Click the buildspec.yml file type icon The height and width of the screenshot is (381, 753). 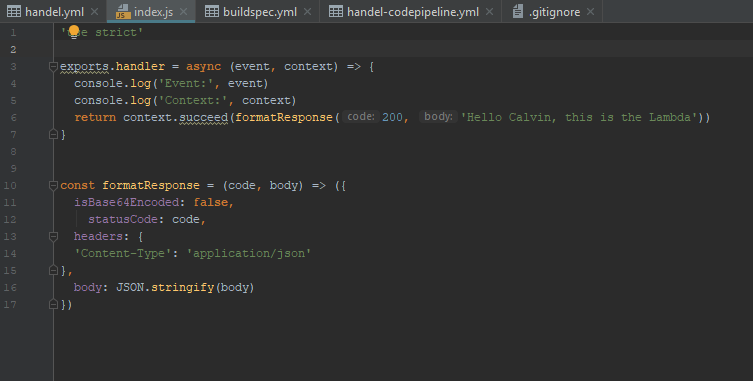pyautogui.click(x=212, y=12)
